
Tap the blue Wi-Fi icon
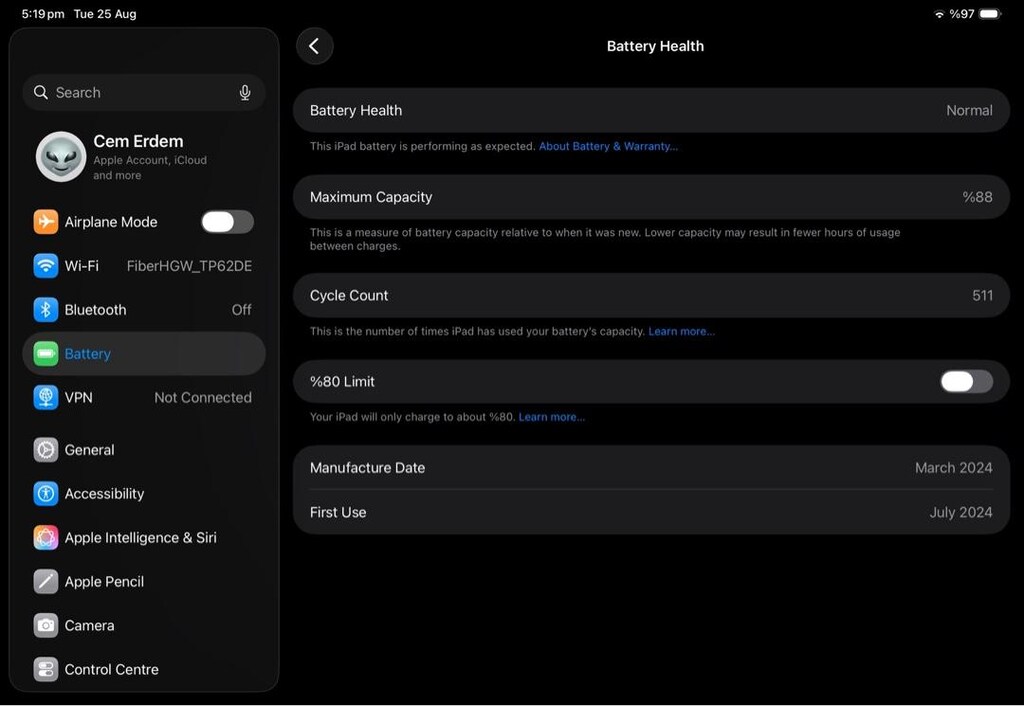[x=46, y=266]
